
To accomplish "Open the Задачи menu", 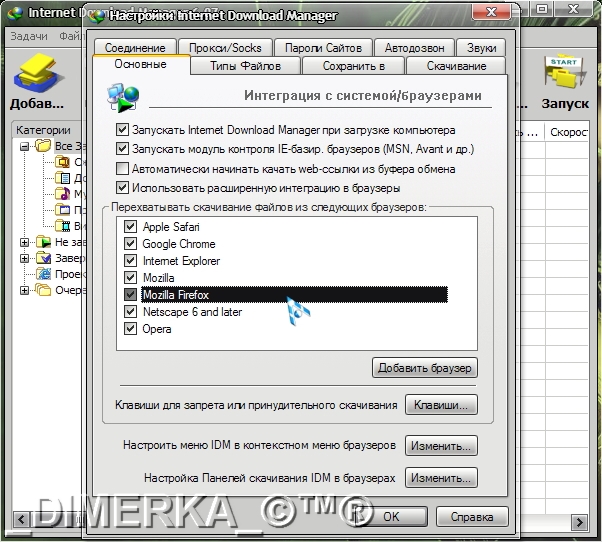I will (30, 36).
